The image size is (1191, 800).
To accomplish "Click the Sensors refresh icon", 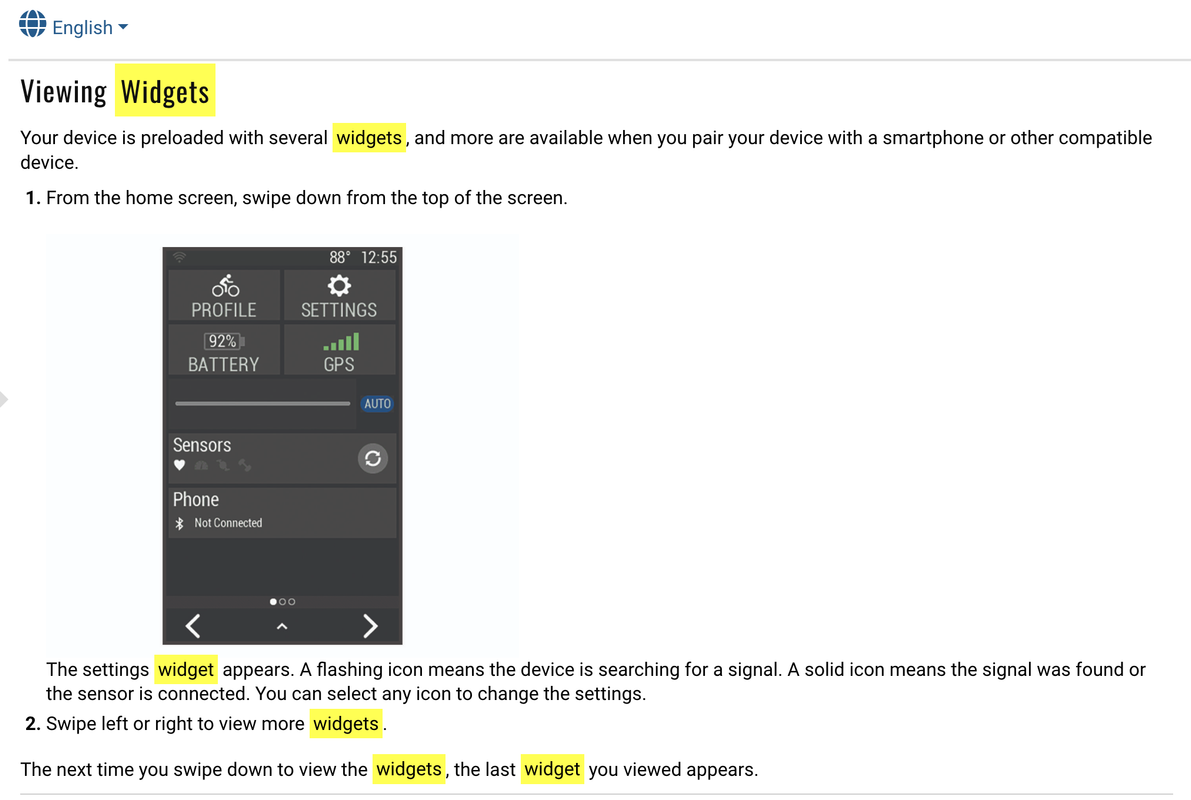I will (373, 458).
